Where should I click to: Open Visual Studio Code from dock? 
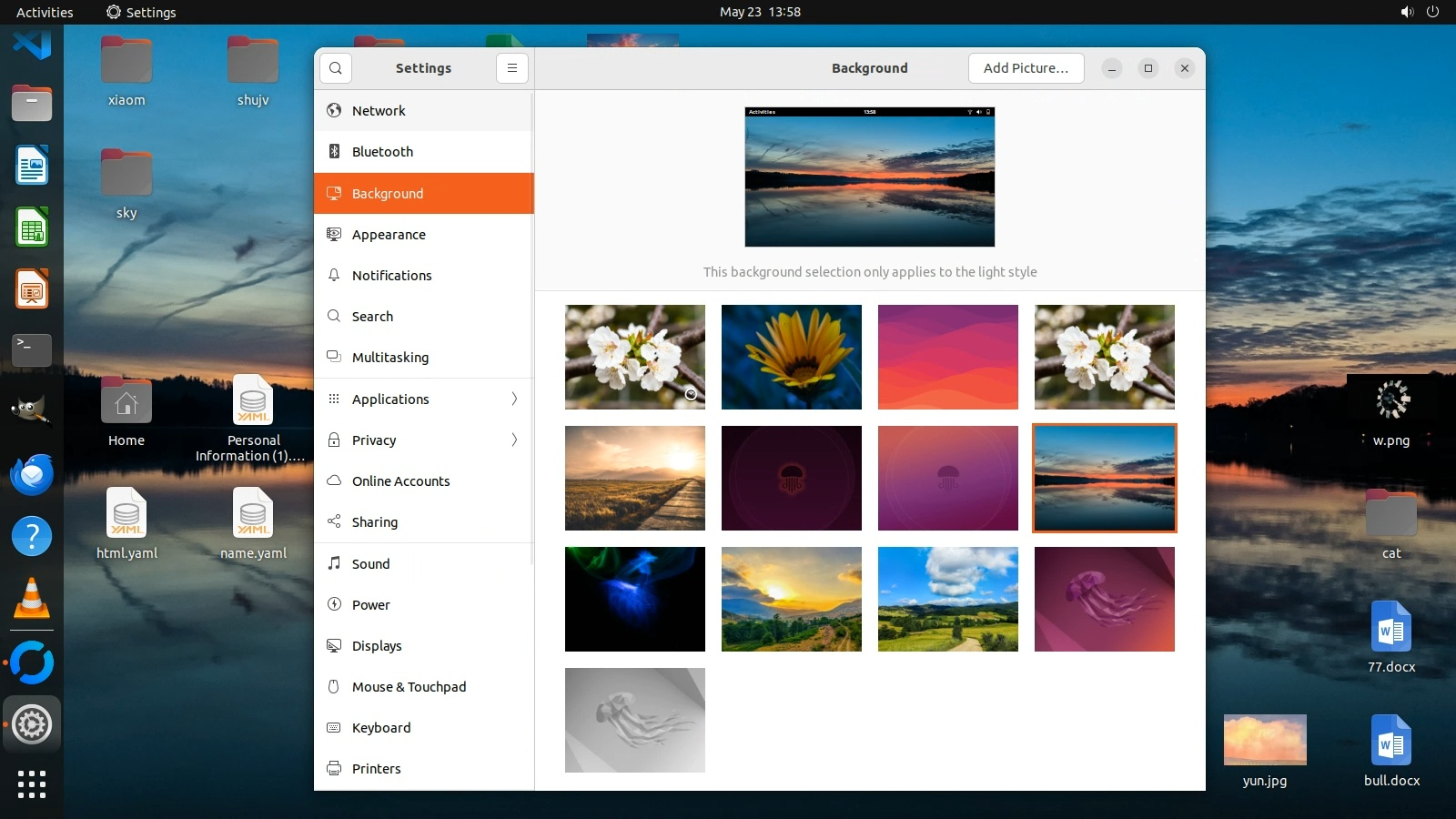(x=32, y=43)
